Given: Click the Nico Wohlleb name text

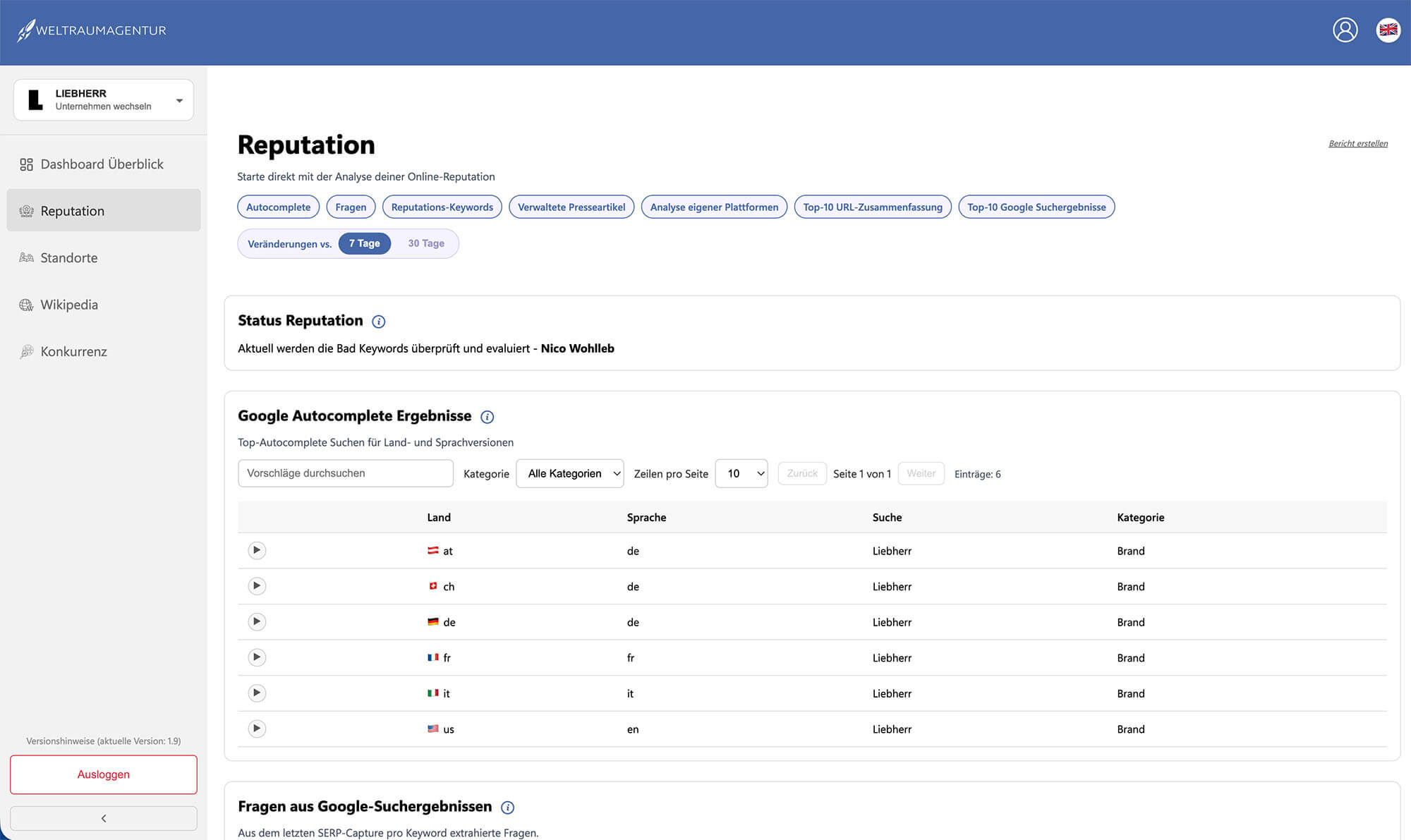Looking at the screenshot, I should click(577, 348).
